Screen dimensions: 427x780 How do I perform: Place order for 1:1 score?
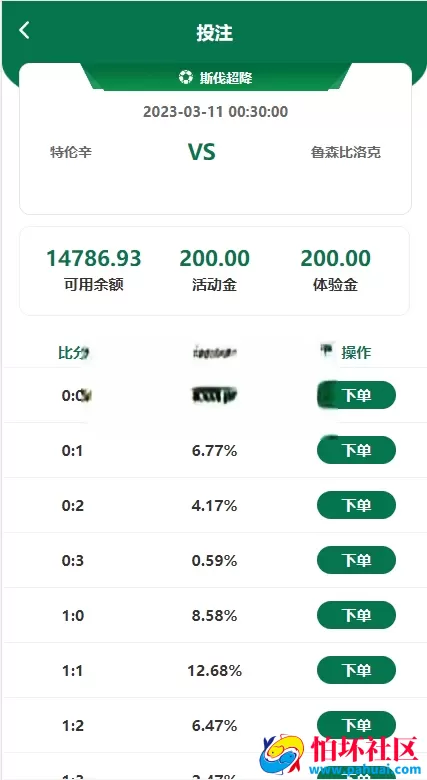[356, 670]
